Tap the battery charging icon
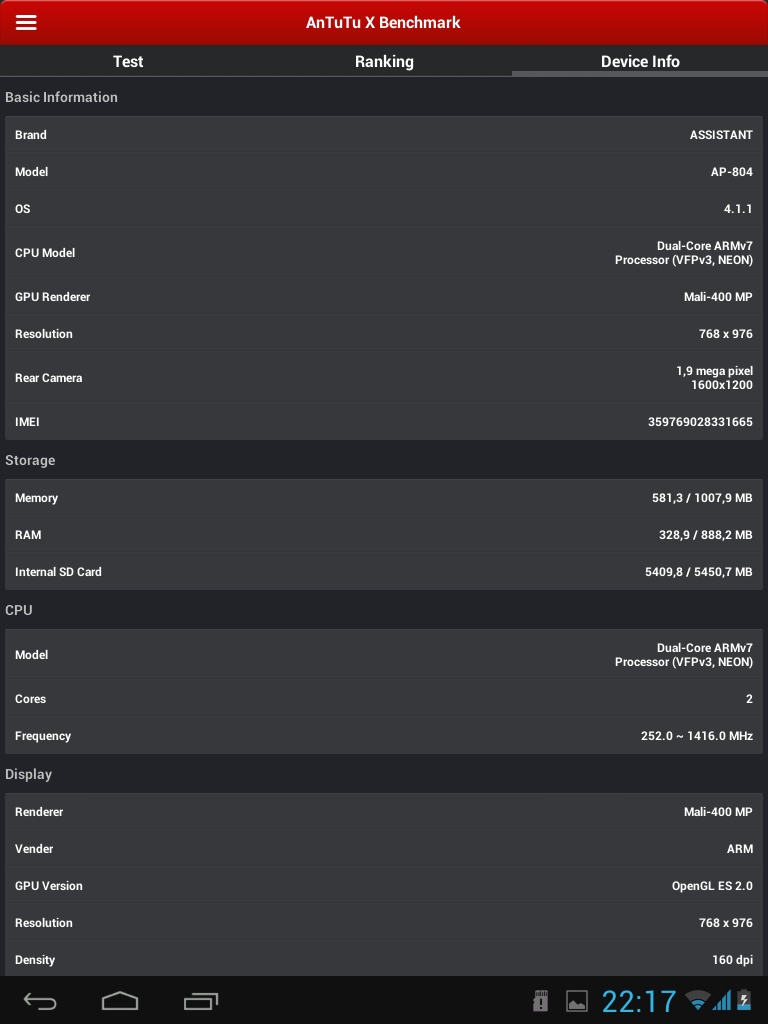Image resolution: width=768 pixels, height=1024 pixels. (x=744, y=1000)
